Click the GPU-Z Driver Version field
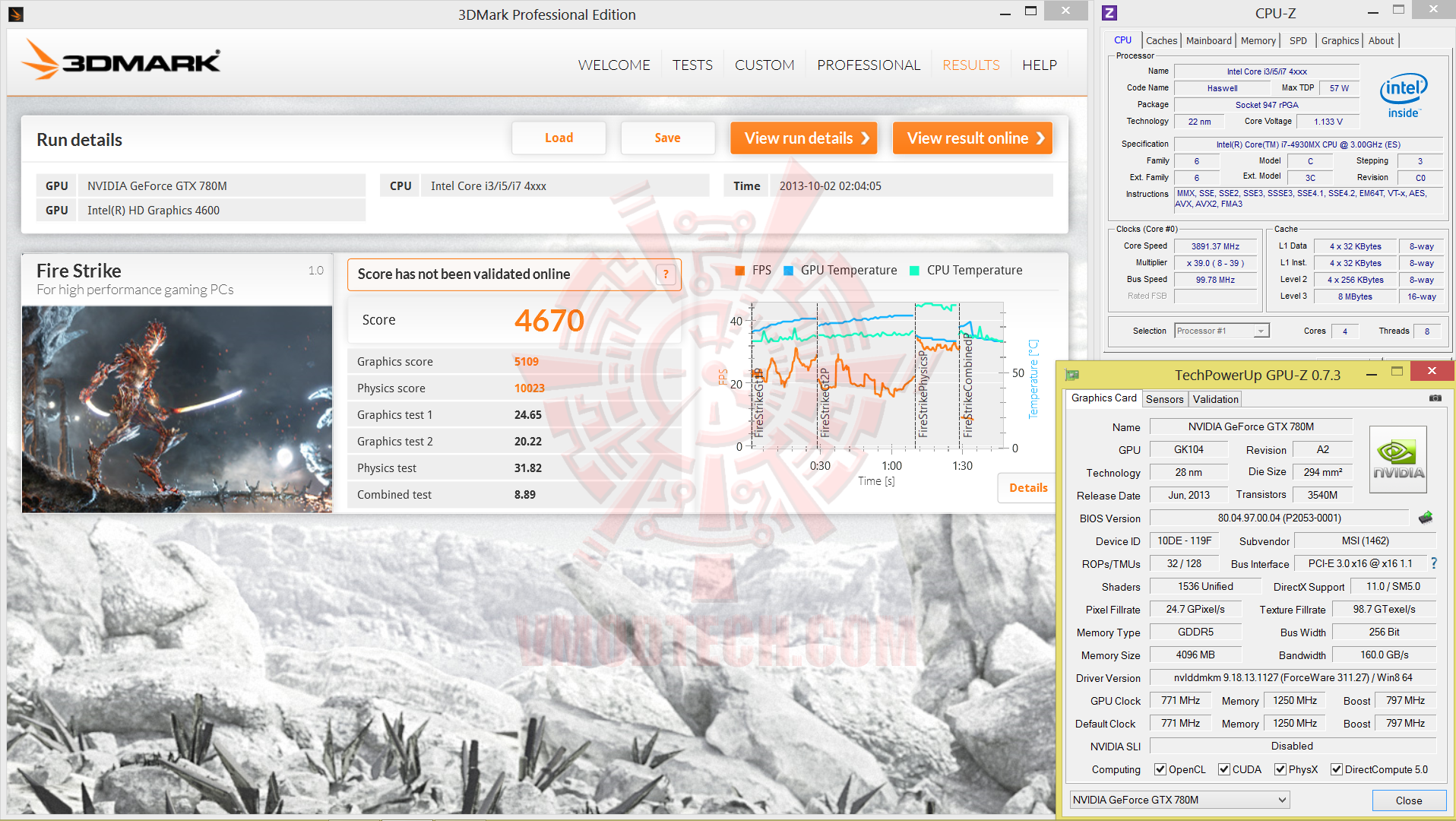The image size is (1456, 821). (x=1293, y=677)
